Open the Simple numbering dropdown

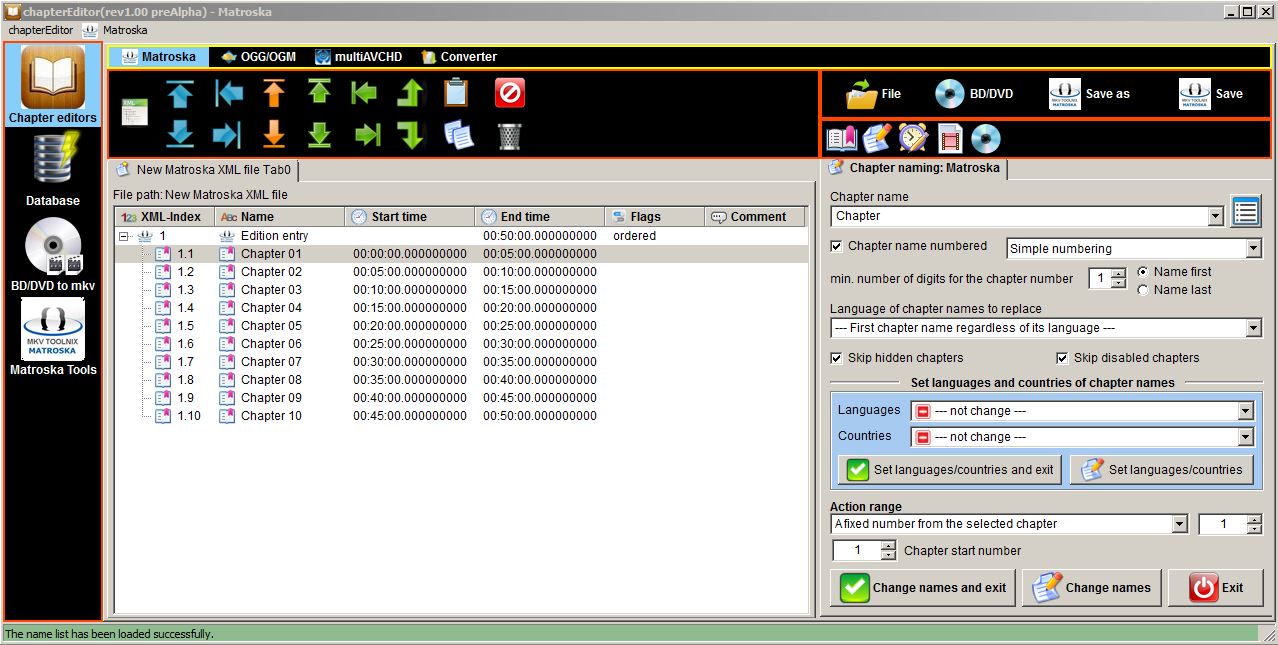[x=1254, y=249]
